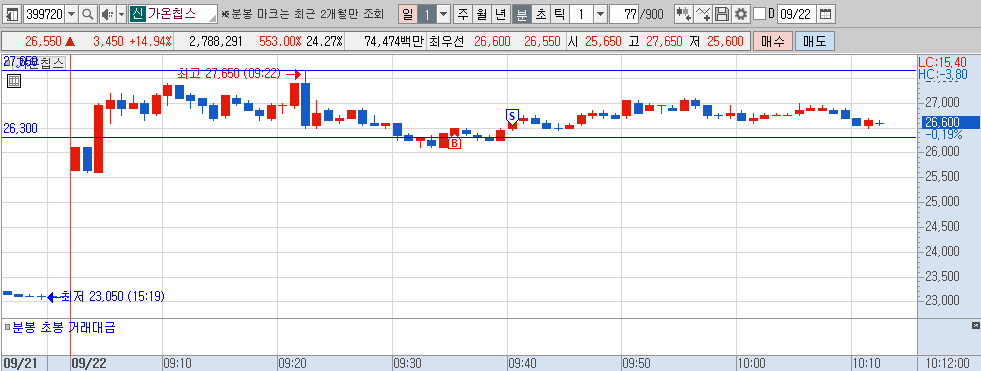Toggle the 분봉 초봉 거래대금 indicator marker

coord(7,327)
